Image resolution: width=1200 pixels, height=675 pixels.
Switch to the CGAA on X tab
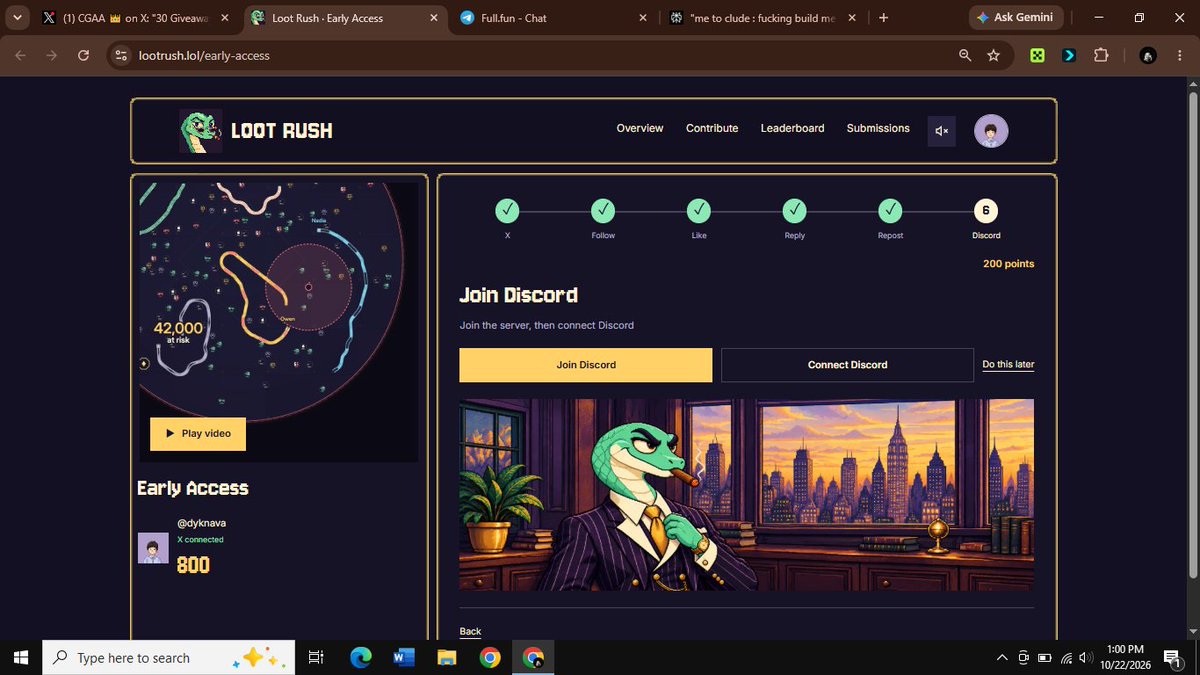[x=135, y=18]
